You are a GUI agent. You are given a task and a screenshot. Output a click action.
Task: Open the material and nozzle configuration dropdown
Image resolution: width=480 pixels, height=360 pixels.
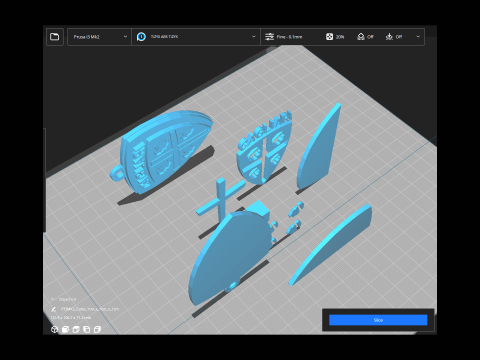point(196,37)
